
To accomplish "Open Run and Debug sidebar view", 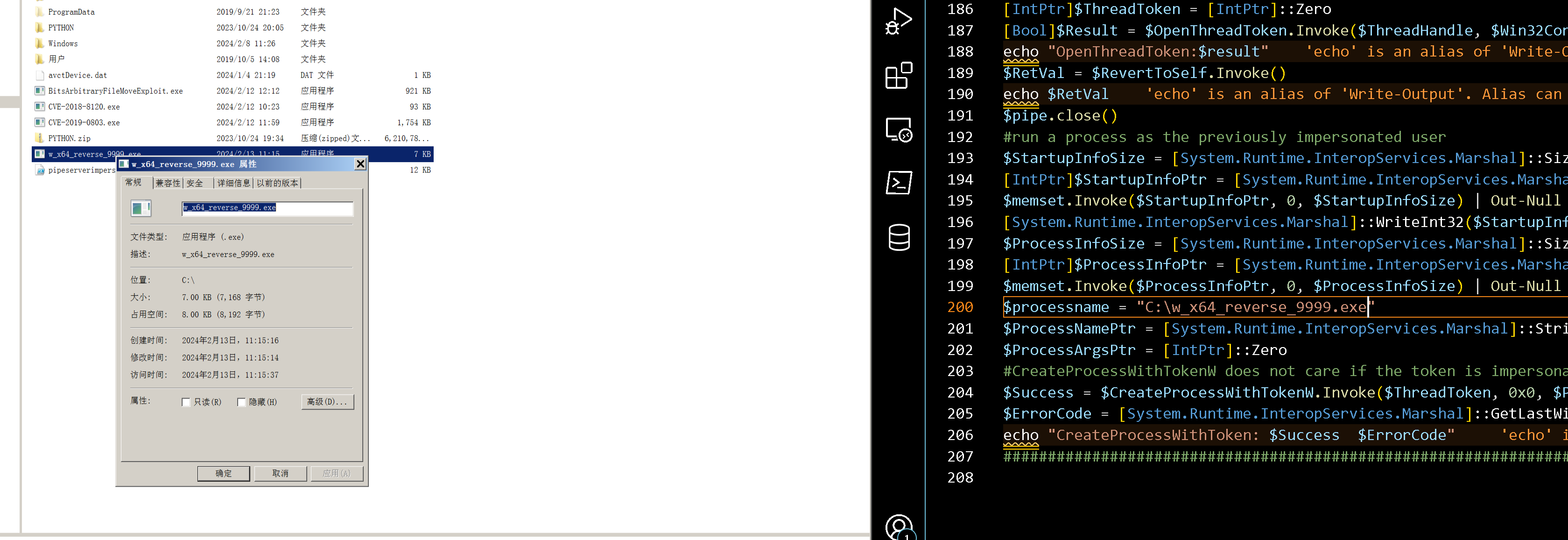I will 899,21.
